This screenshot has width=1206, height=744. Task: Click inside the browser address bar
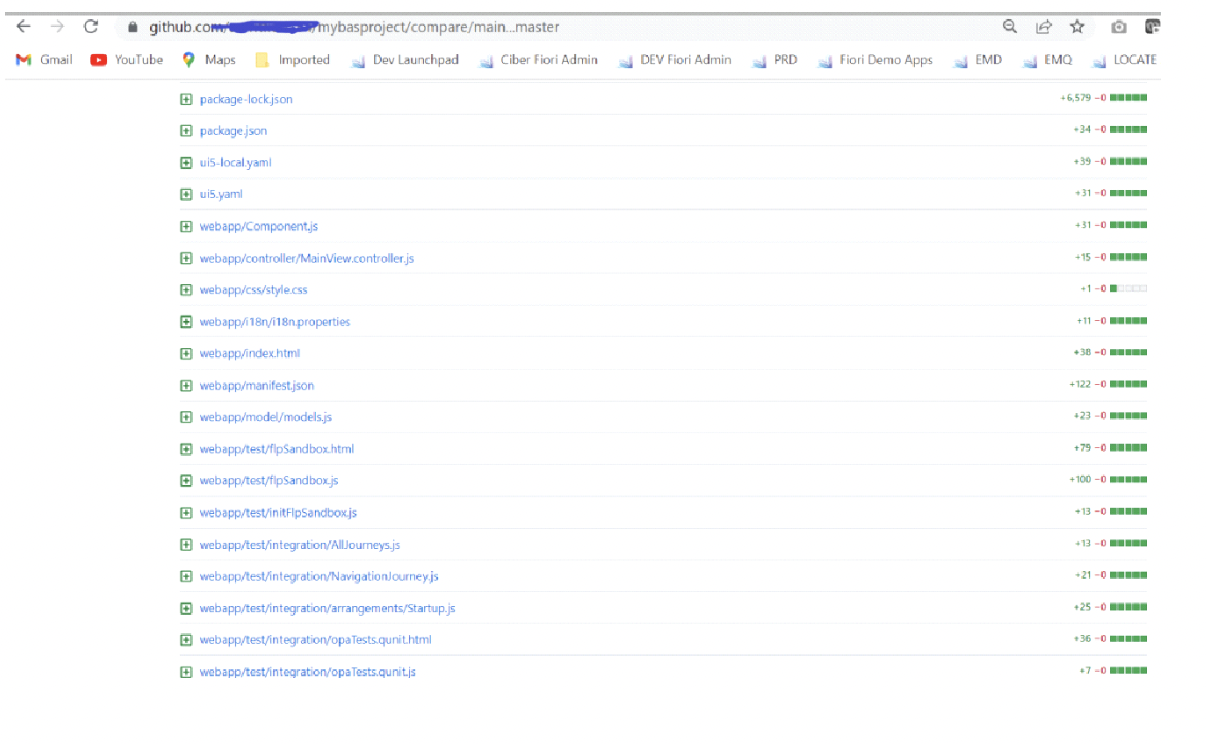click(x=400, y=27)
